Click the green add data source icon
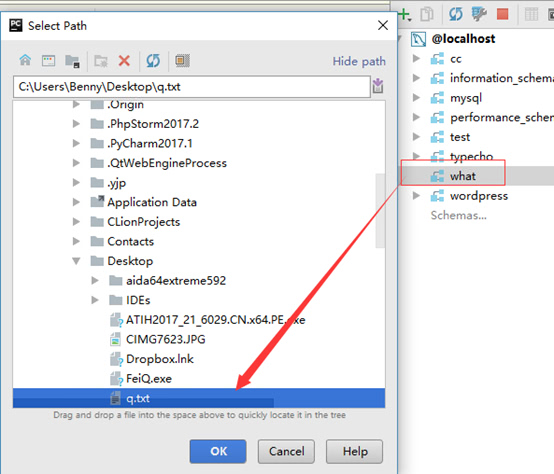This screenshot has height=474, width=554. pyautogui.click(x=404, y=15)
